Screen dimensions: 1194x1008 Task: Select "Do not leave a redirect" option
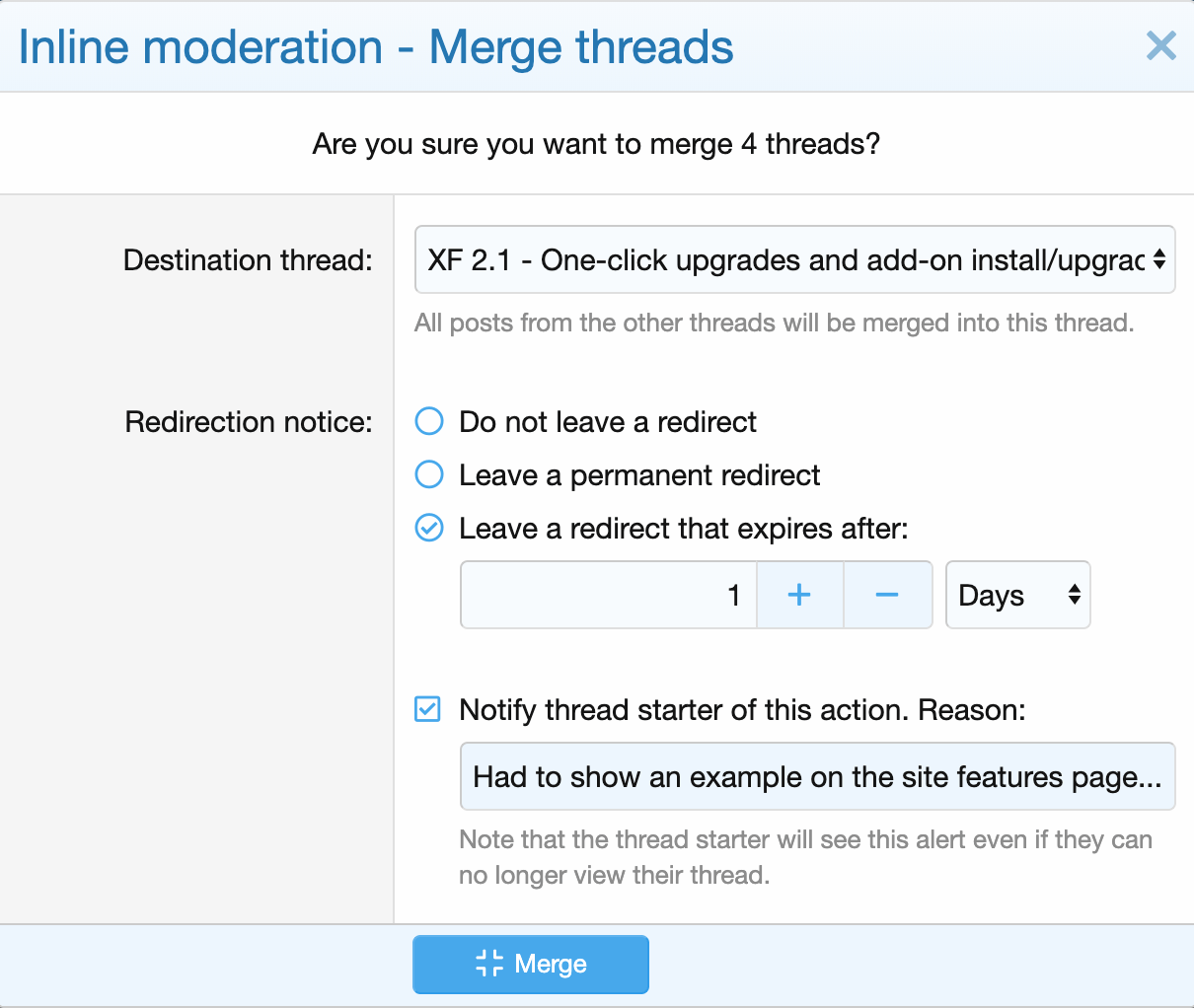point(429,421)
